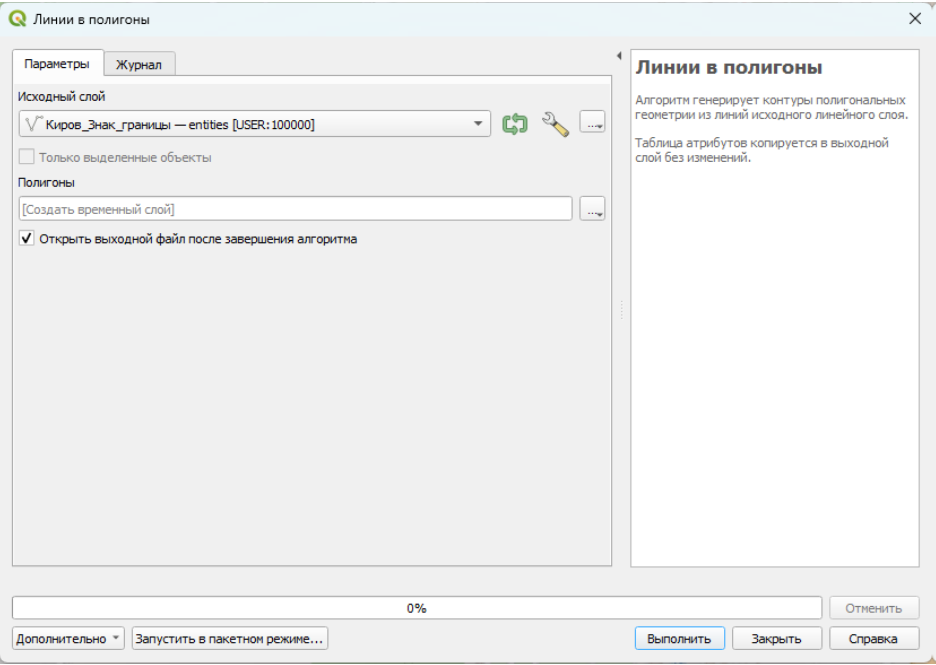Uncheck Открыть выходной файл после завершения алгоритма

coord(27,239)
